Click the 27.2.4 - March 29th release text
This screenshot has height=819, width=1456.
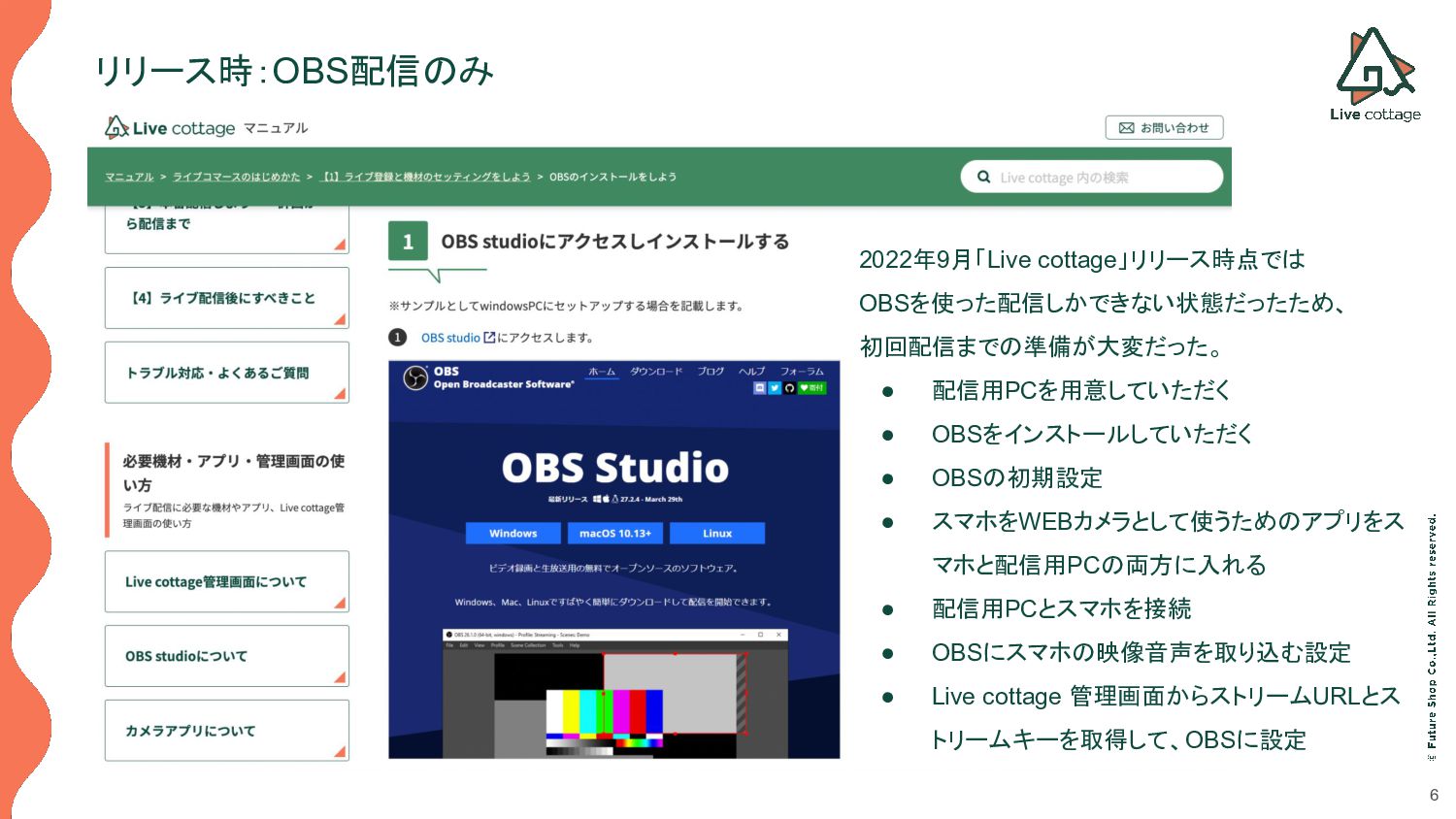point(651,499)
